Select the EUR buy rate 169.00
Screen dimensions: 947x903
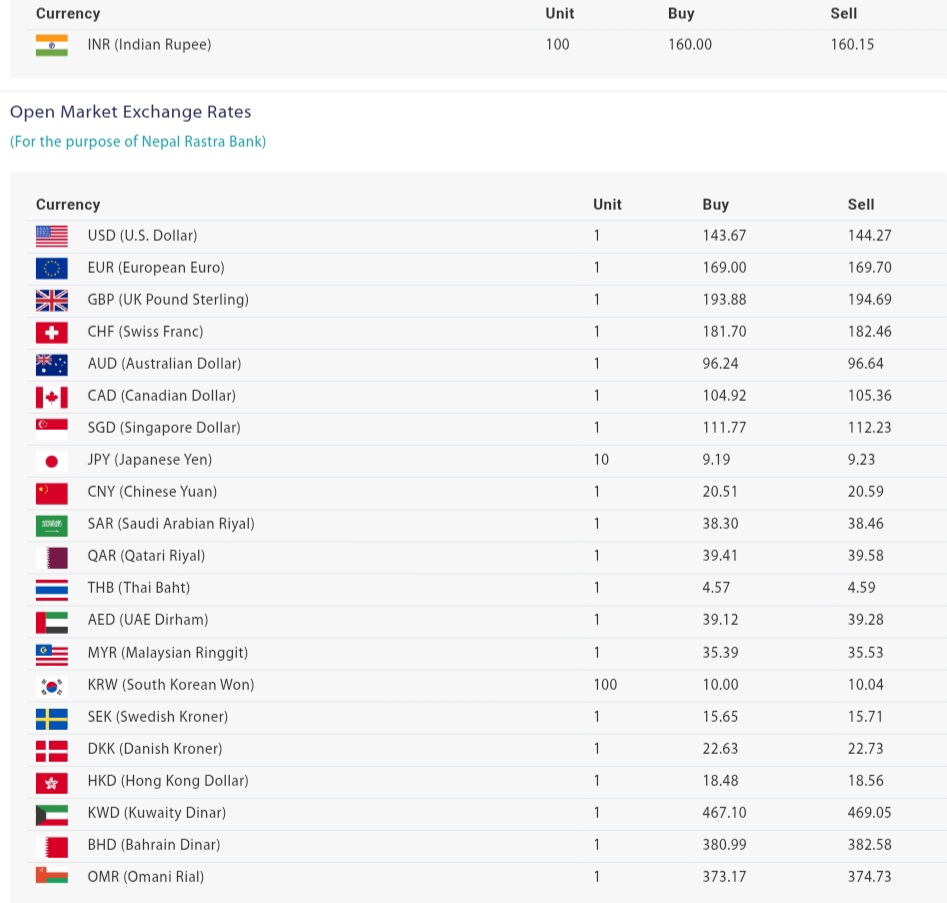[x=724, y=268]
